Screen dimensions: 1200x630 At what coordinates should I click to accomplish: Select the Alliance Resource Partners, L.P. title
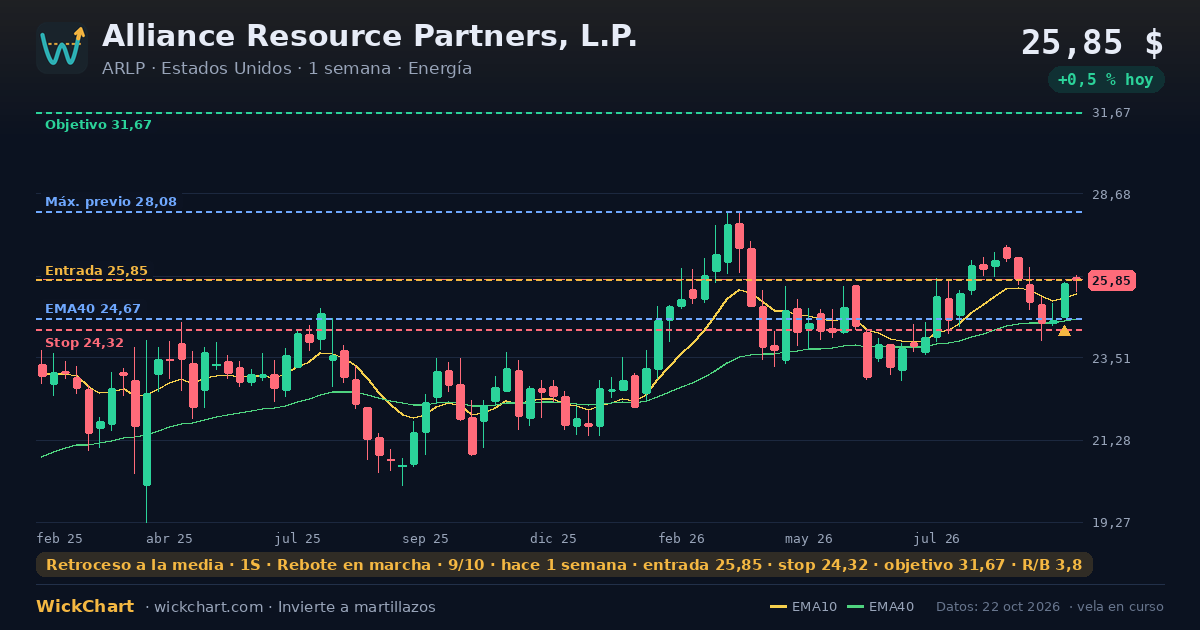(369, 36)
